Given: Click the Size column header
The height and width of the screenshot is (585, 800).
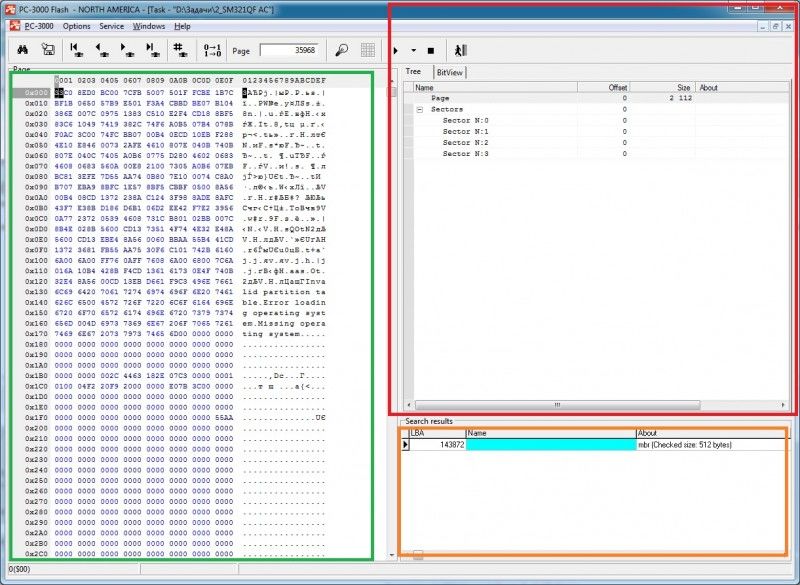Looking at the screenshot, I should (x=662, y=88).
